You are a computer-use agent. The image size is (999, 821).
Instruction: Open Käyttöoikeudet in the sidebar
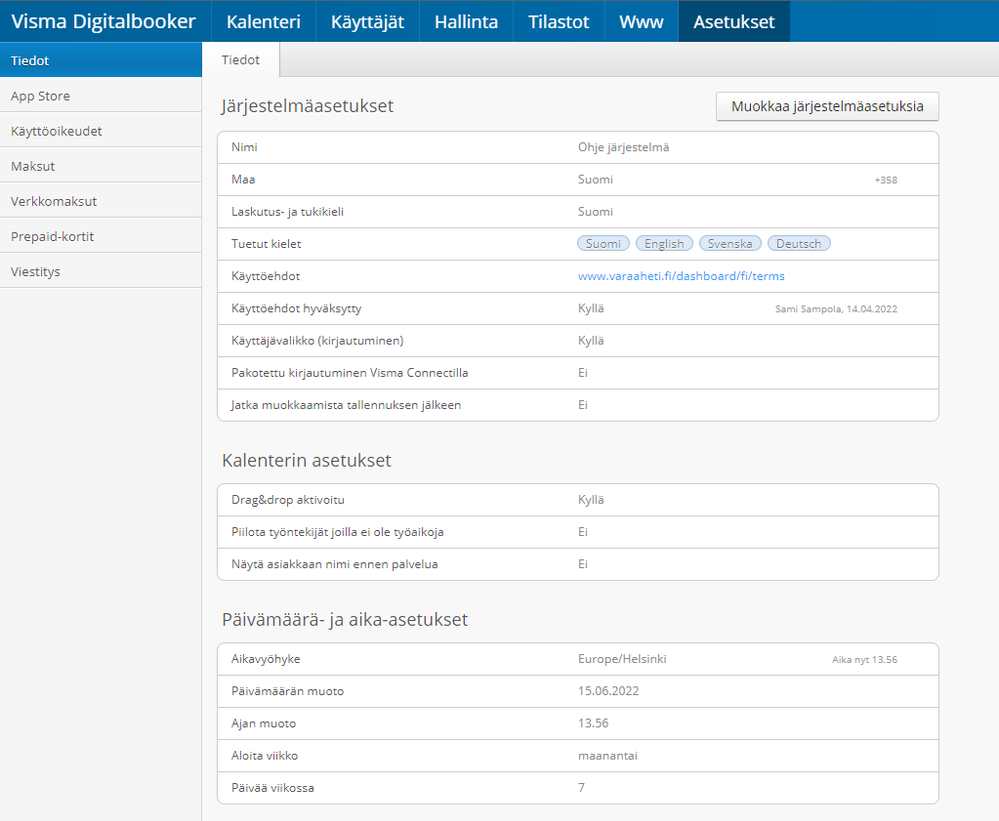[x=101, y=131]
